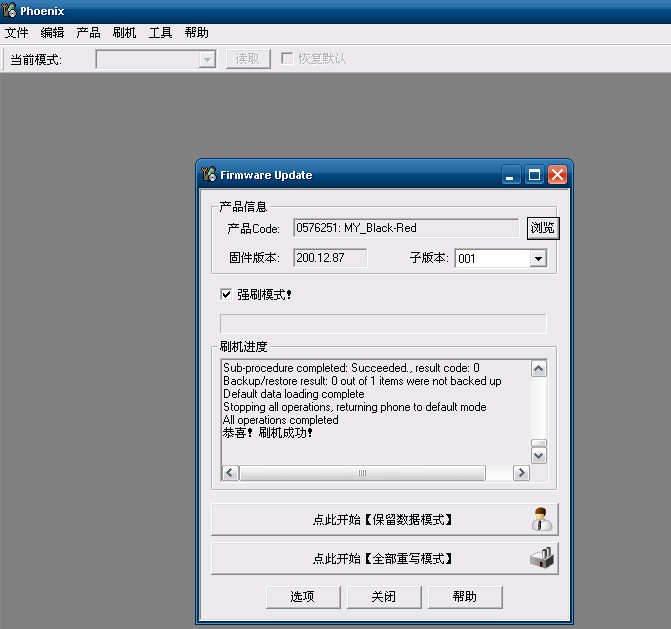The height and width of the screenshot is (629, 671).
Task: Click the flashing progress bar
Action: pyautogui.click(x=383, y=323)
